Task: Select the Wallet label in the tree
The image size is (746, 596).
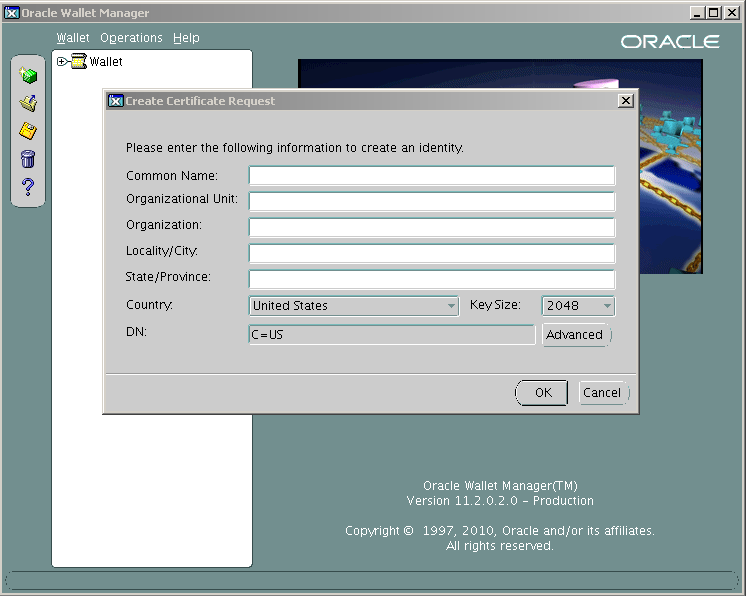Action: (x=106, y=61)
